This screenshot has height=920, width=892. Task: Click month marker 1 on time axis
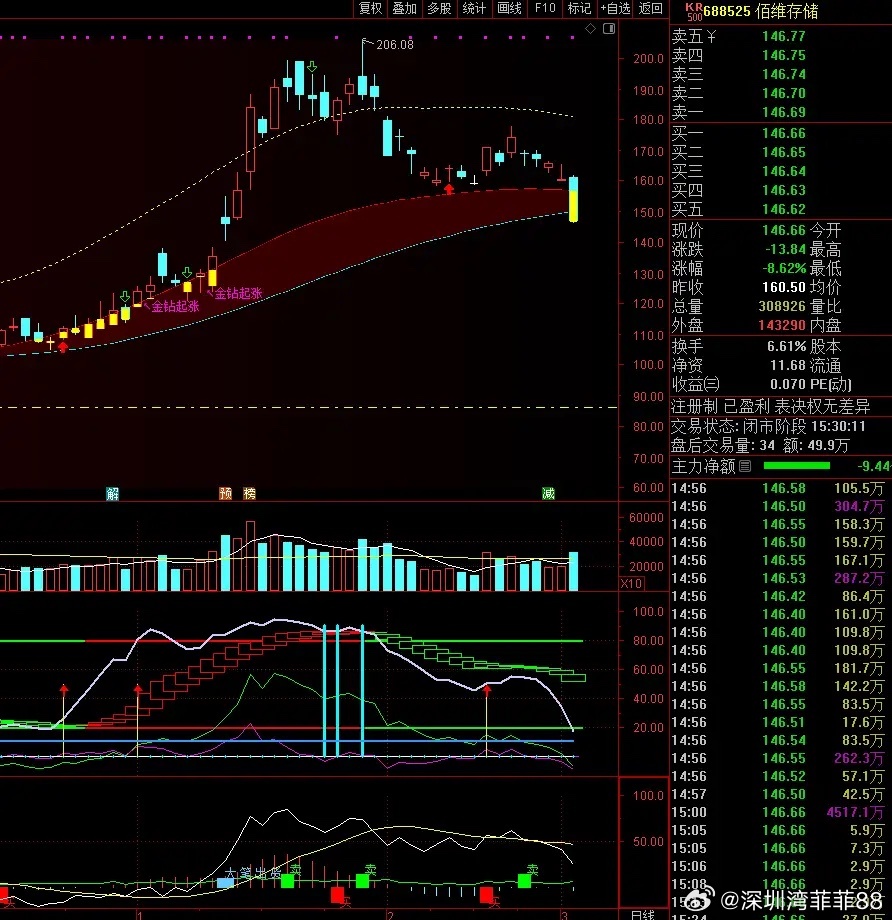pyautogui.click(x=139, y=915)
